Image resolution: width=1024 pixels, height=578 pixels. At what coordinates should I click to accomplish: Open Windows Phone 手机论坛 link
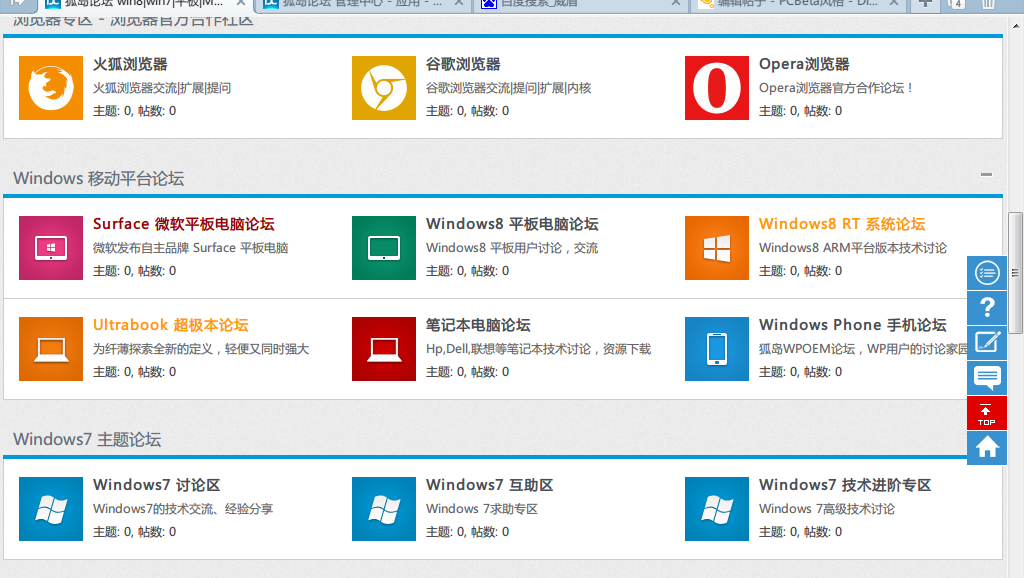click(852, 325)
